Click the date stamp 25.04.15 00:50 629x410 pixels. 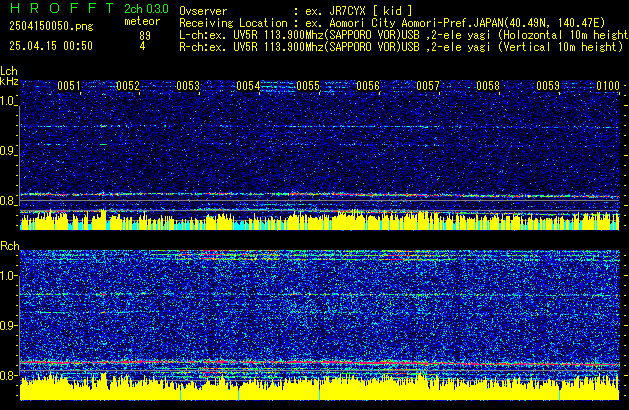[51, 46]
